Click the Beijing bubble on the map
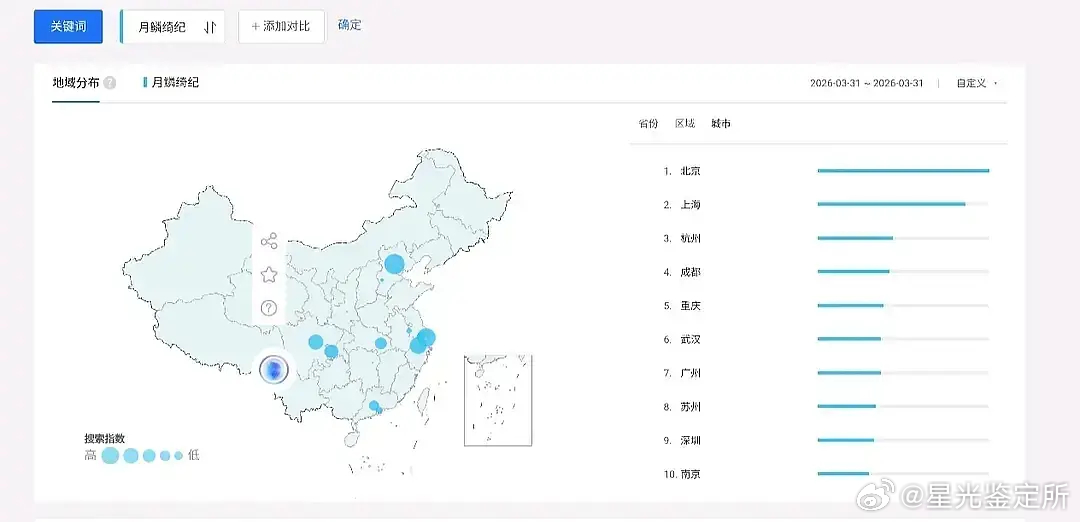The image size is (1080, 522). tap(394, 264)
